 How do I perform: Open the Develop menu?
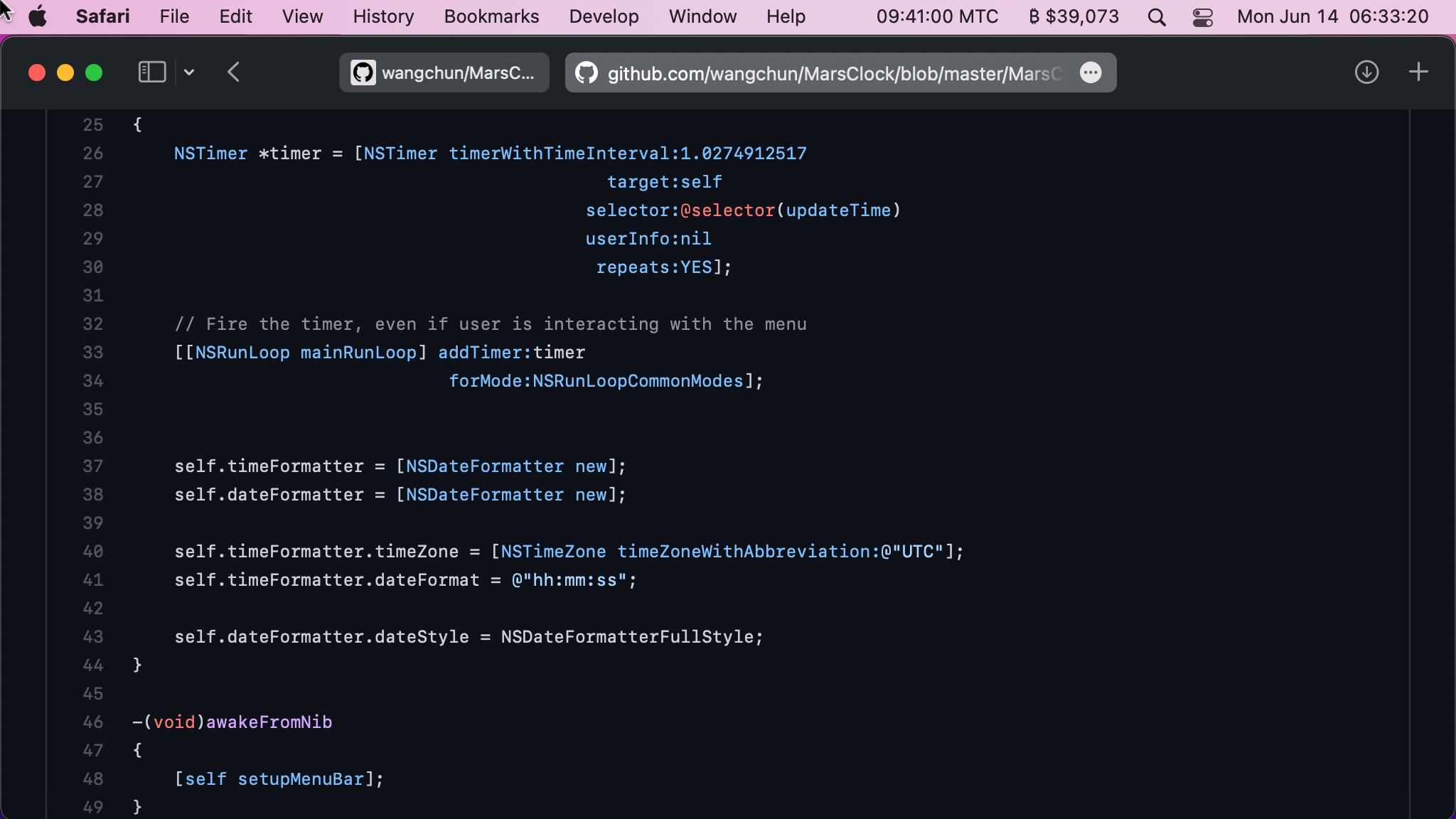(x=604, y=16)
